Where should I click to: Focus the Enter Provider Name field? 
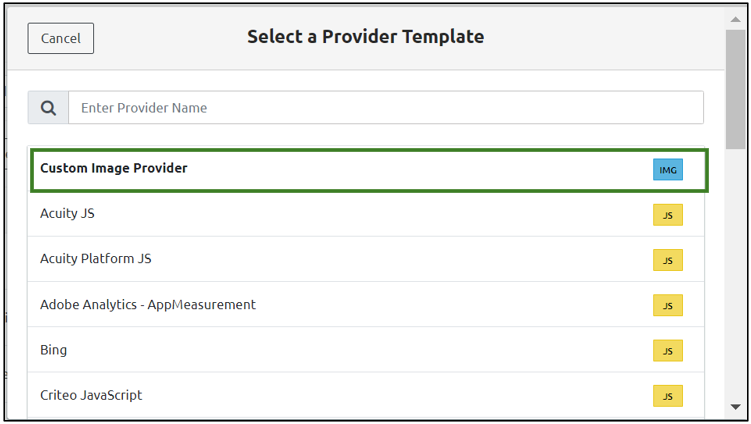click(385, 108)
